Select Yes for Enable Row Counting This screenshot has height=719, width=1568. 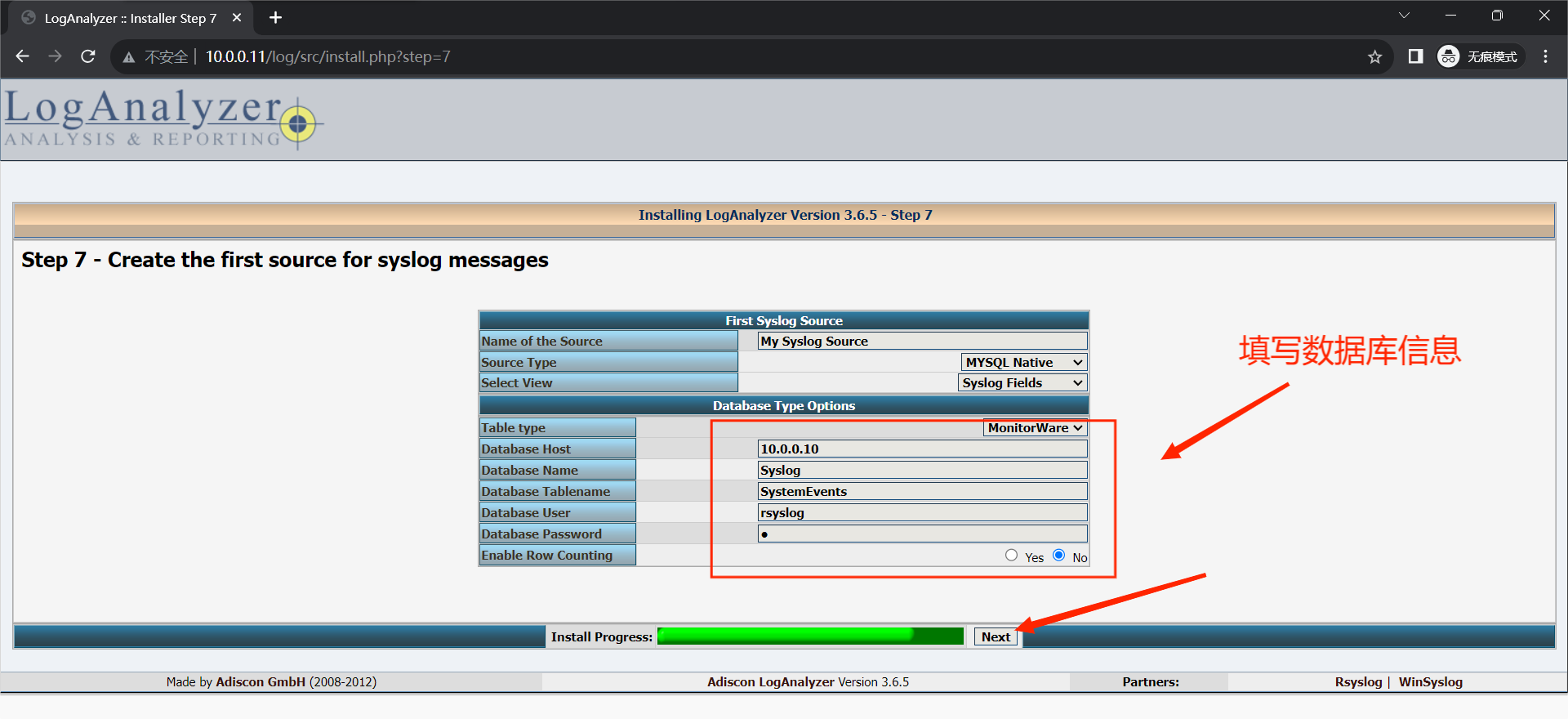[x=1012, y=556]
